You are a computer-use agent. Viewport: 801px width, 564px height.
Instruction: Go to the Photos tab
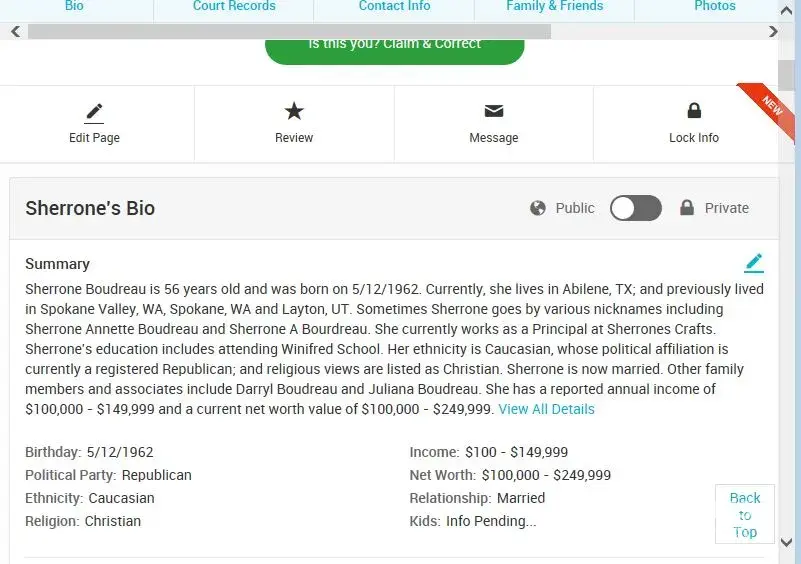click(x=714, y=7)
